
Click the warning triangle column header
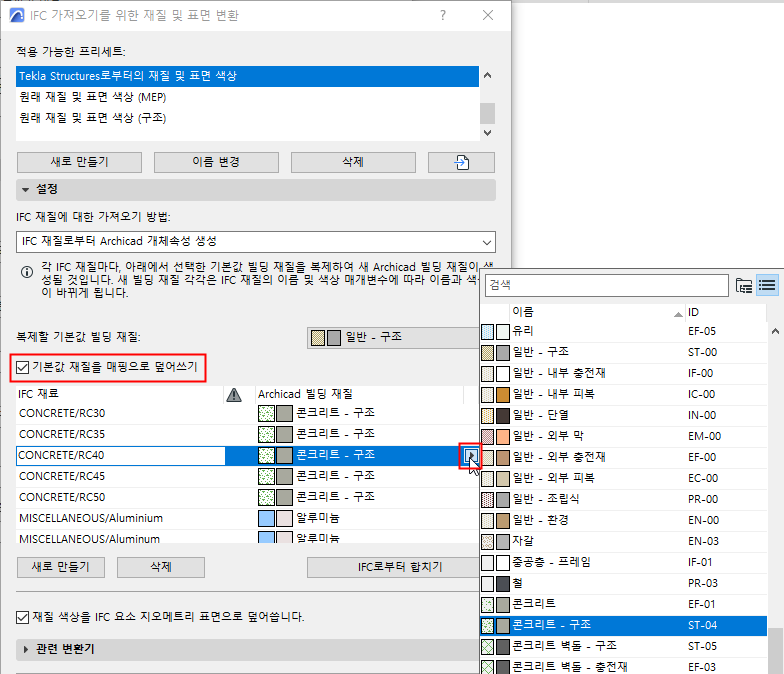234,394
